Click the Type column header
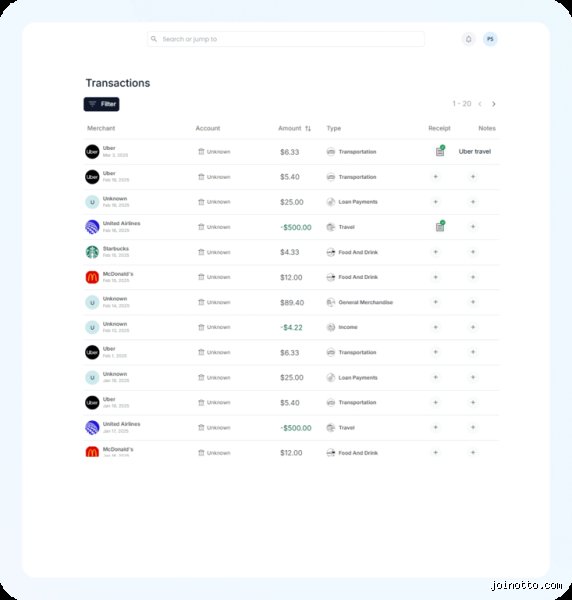 334,128
